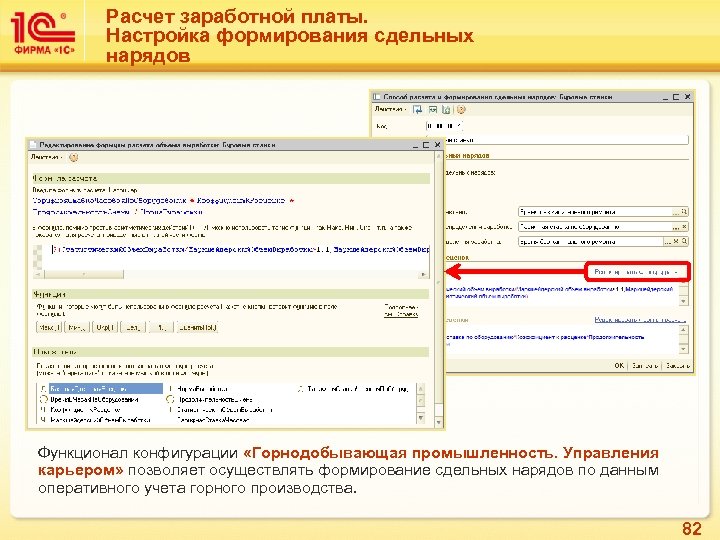Viewport: 720px width, 540px height.
Task: Click the function button right of Цел( )
Action: (161, 327)
